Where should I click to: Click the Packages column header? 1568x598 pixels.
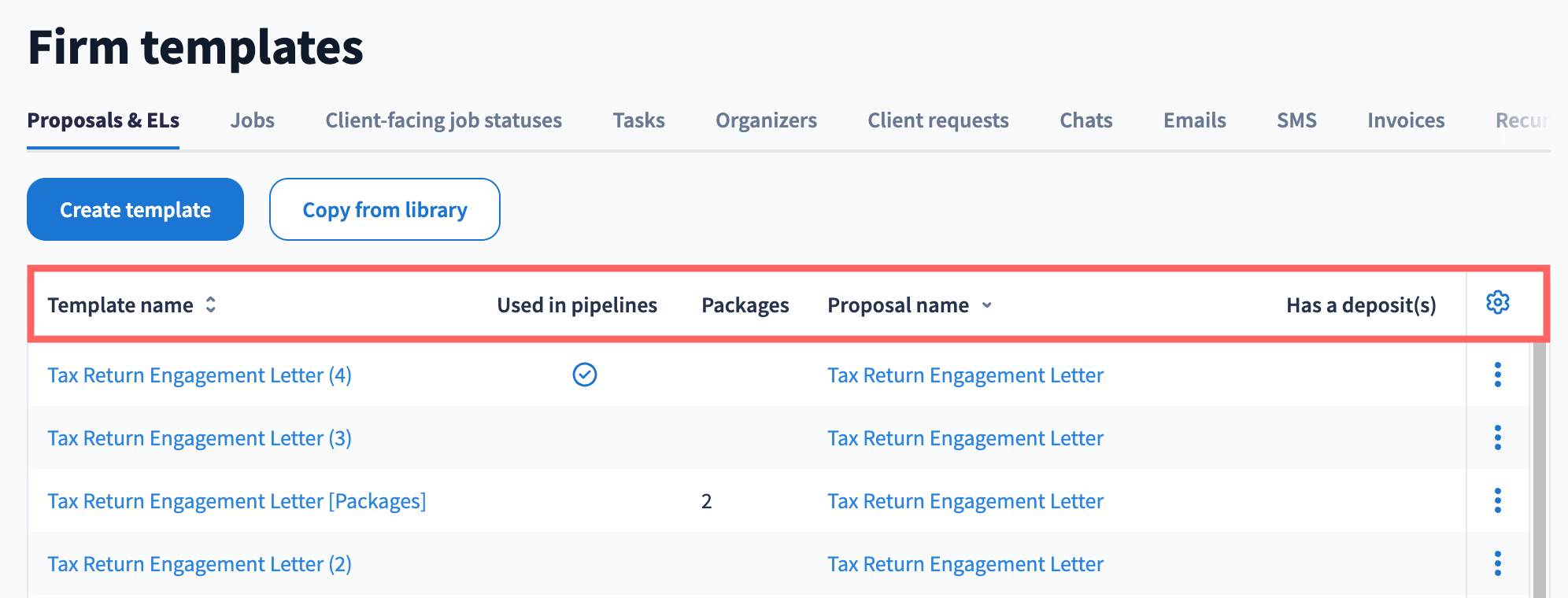coord(745,305)
